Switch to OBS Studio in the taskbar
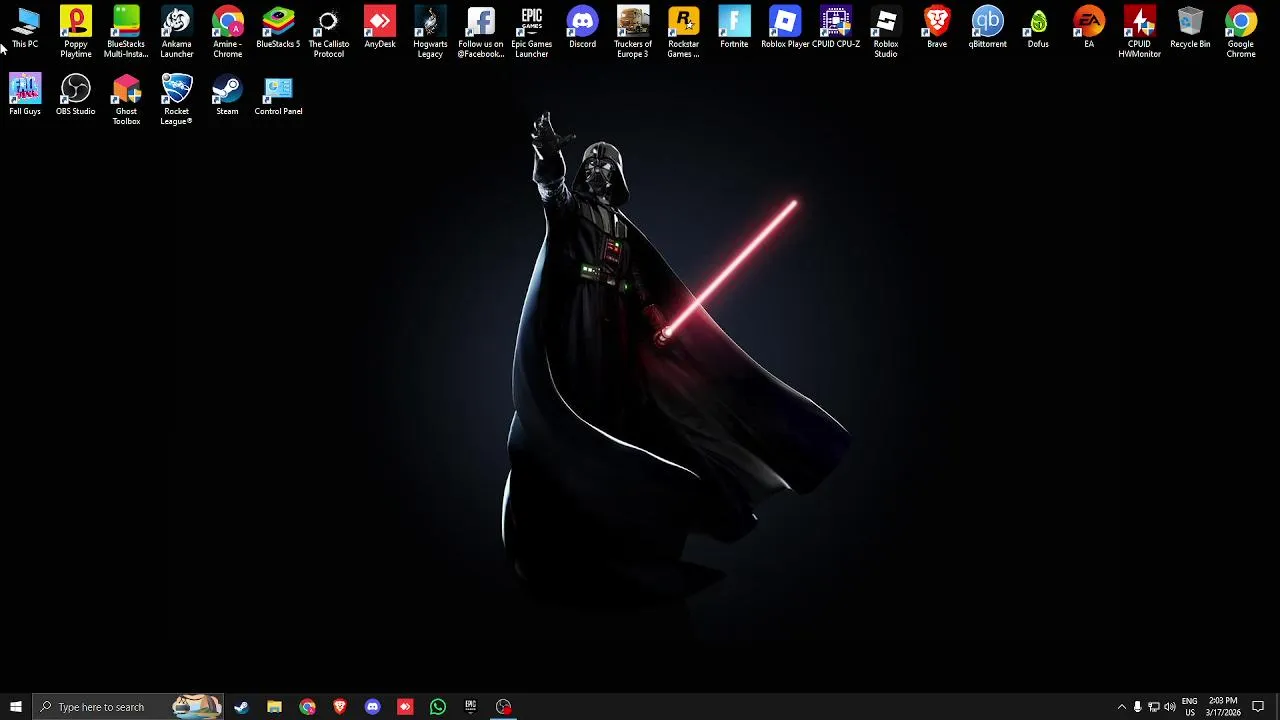1280x720 pixels. (x=504, y=707)
